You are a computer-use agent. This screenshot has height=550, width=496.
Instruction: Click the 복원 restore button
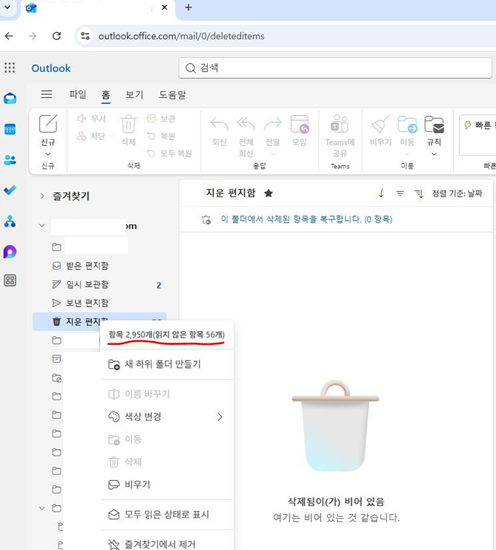point(161,136)
